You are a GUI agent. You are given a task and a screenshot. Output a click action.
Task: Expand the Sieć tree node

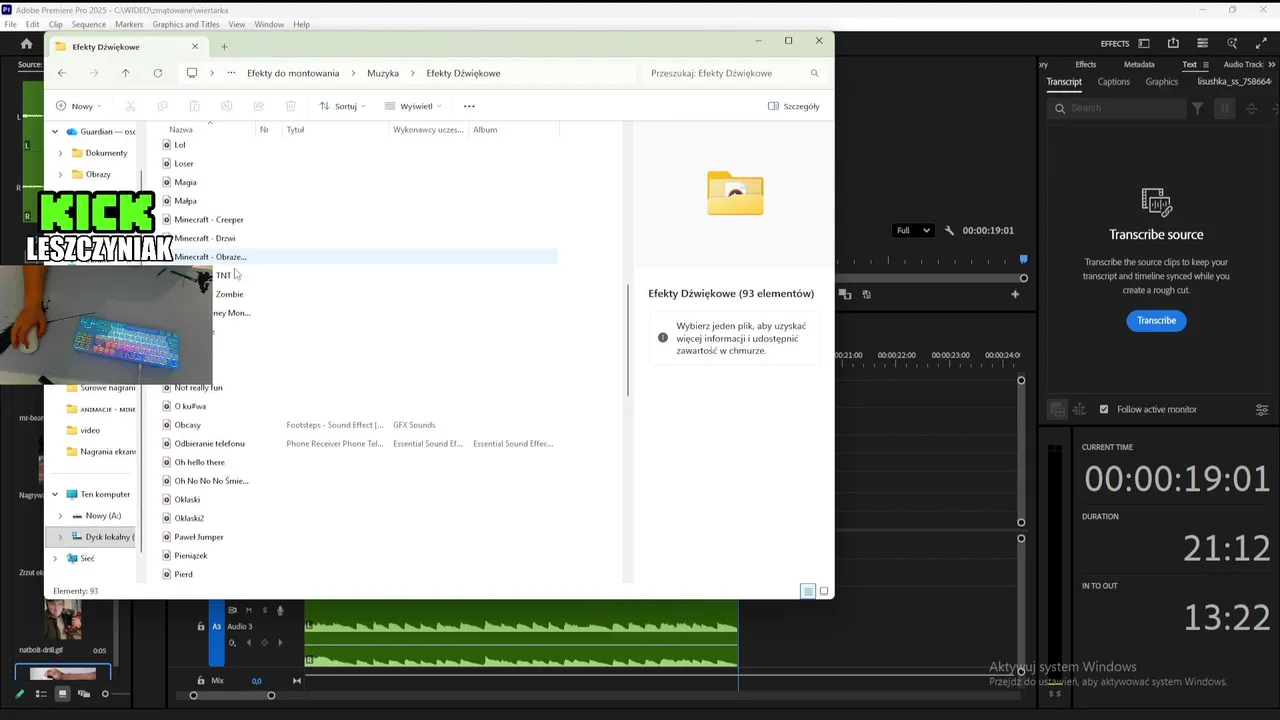[55, 558]
